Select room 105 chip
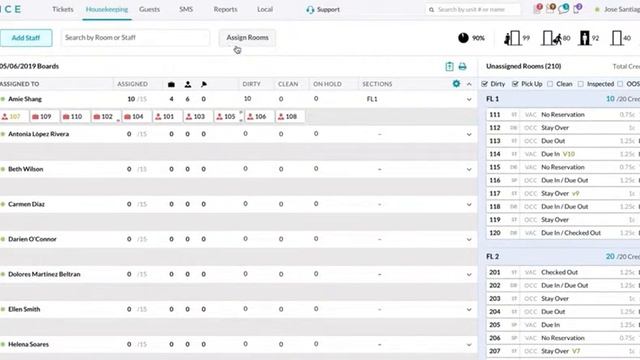Viewport: 640px width, 360px height. (x=229, y=116)
